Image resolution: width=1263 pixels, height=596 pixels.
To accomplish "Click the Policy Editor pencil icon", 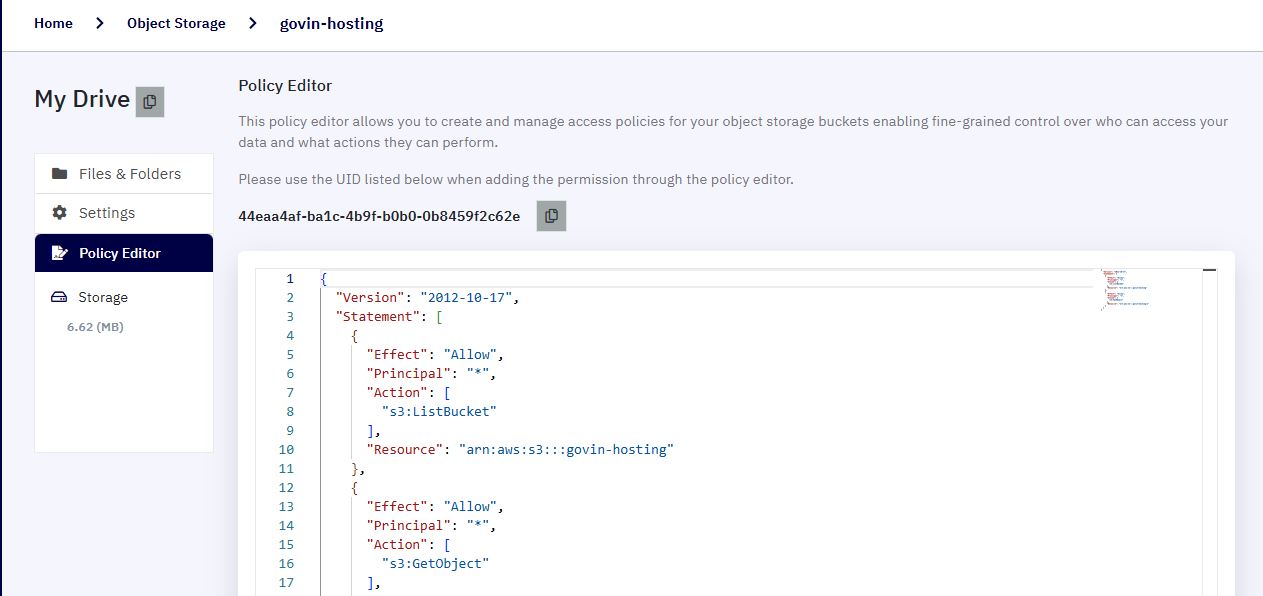I will tap(59, 253).
